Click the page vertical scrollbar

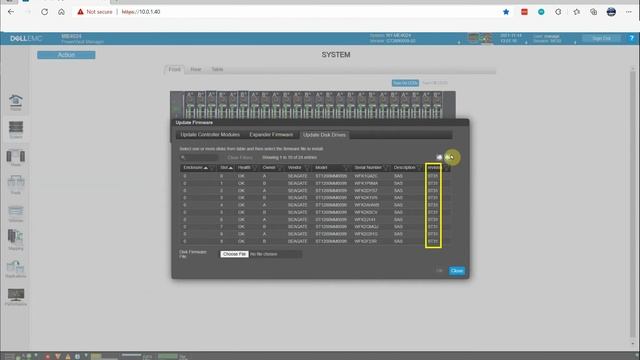tap(633, 204)
